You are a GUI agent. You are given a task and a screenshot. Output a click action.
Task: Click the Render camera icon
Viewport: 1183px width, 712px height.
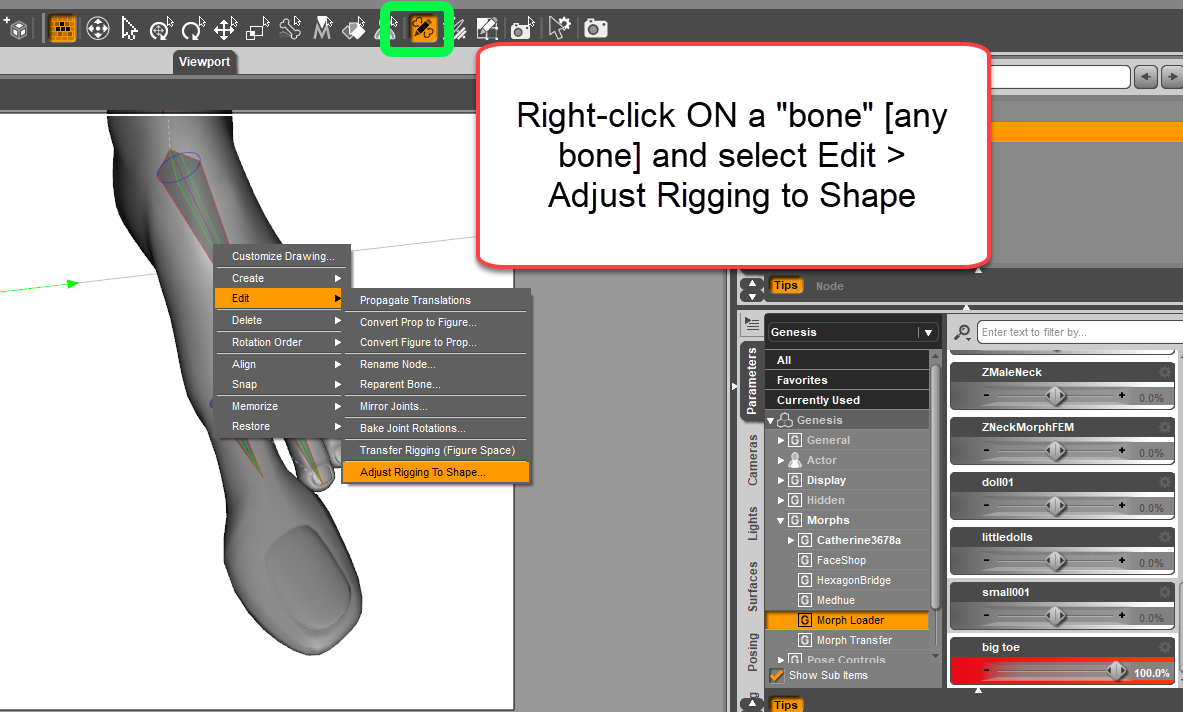point(595,29)
